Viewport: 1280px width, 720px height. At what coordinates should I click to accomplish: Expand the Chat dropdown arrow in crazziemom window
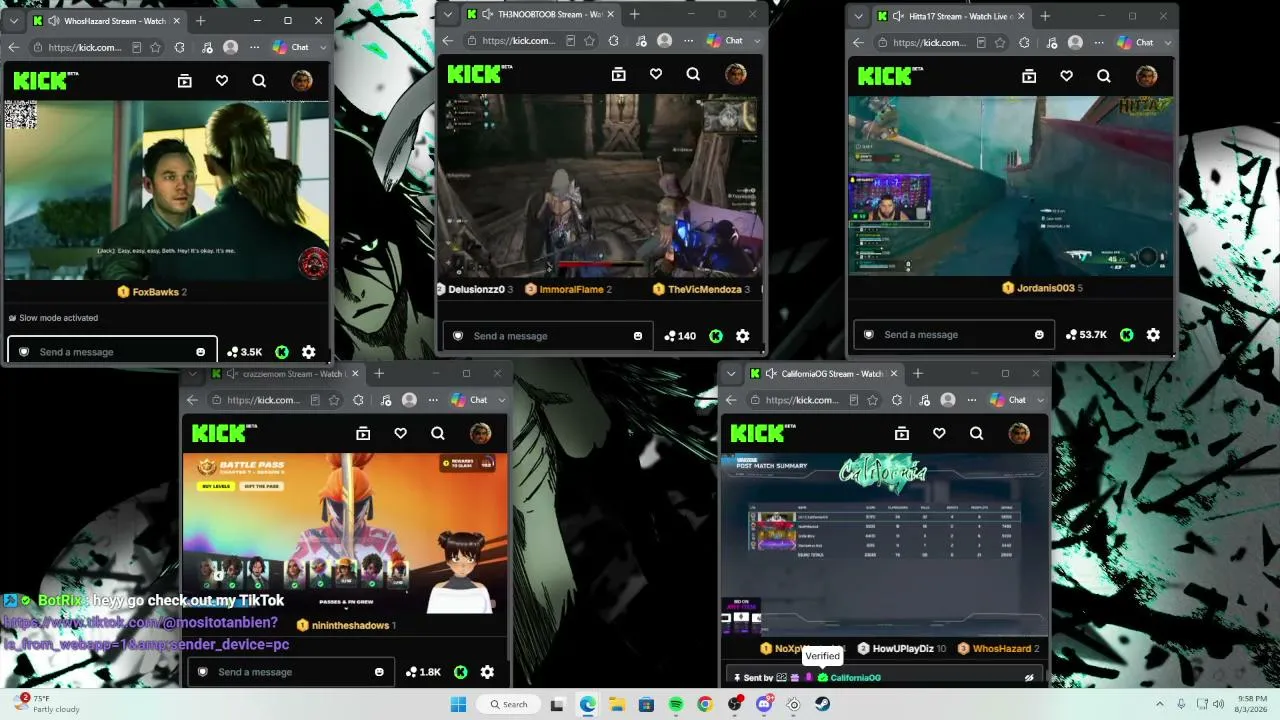click(502, 400)
